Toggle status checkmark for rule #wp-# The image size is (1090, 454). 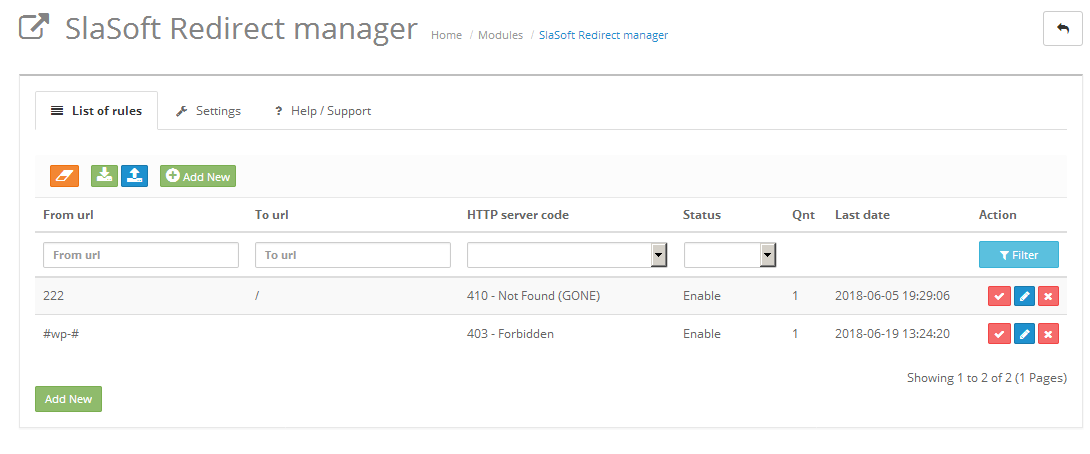pyautogui.click(x=1000, y=334)
